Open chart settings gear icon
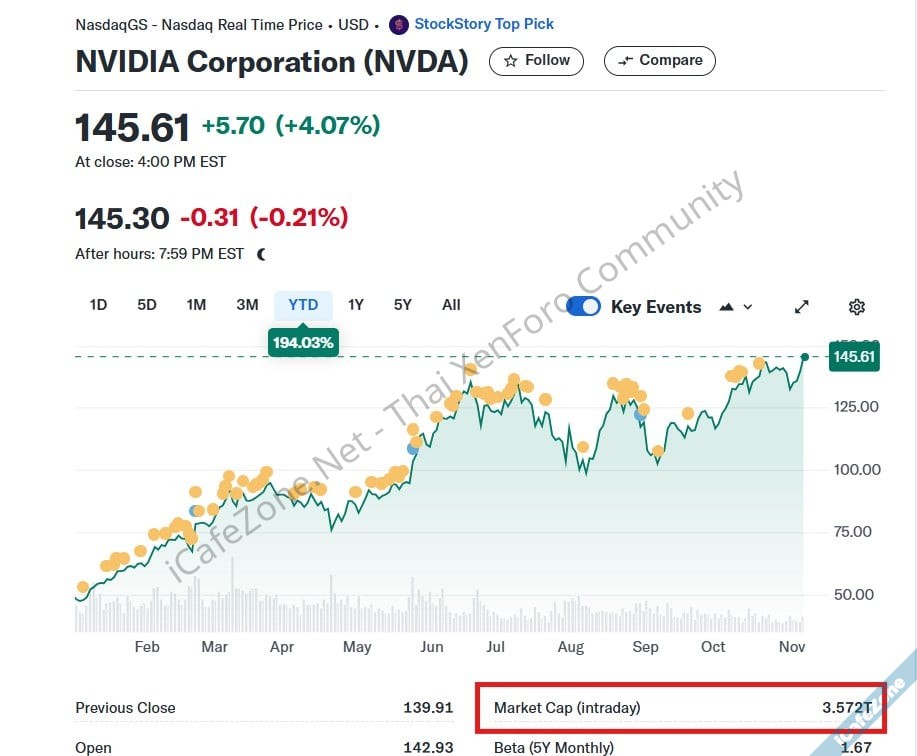Image resolution: width=917 pixels, height=756 pixels. point(856,307)
